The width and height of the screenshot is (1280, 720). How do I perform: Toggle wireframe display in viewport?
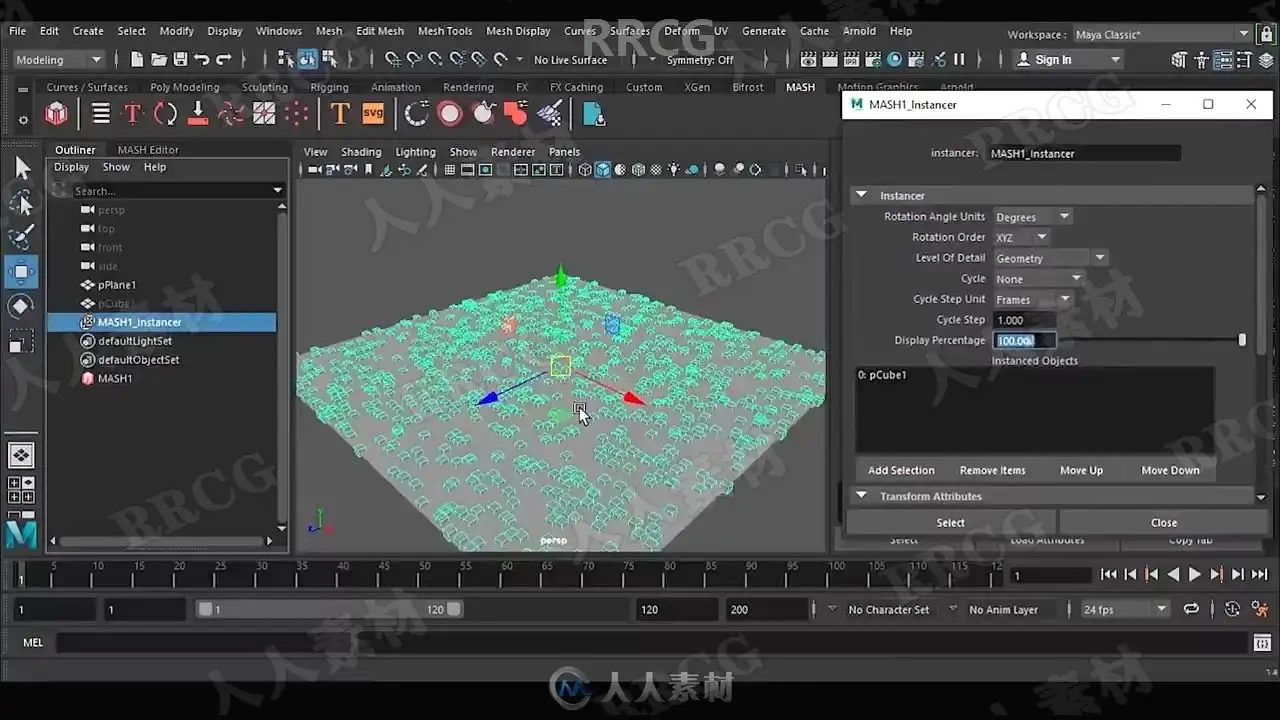(585, 169)
